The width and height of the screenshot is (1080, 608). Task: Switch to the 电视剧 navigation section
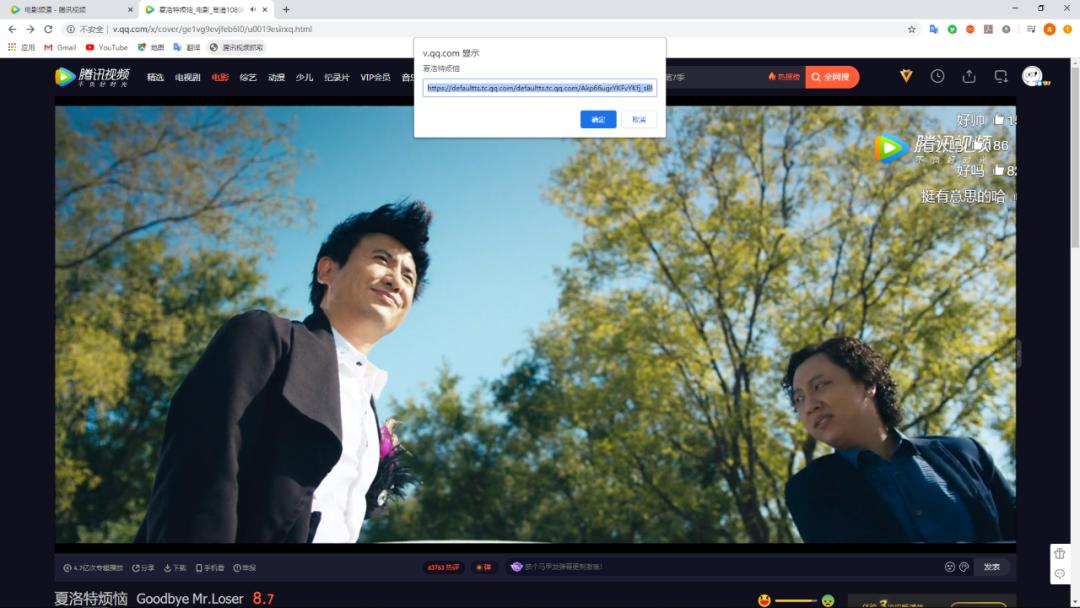coord(187,76)
